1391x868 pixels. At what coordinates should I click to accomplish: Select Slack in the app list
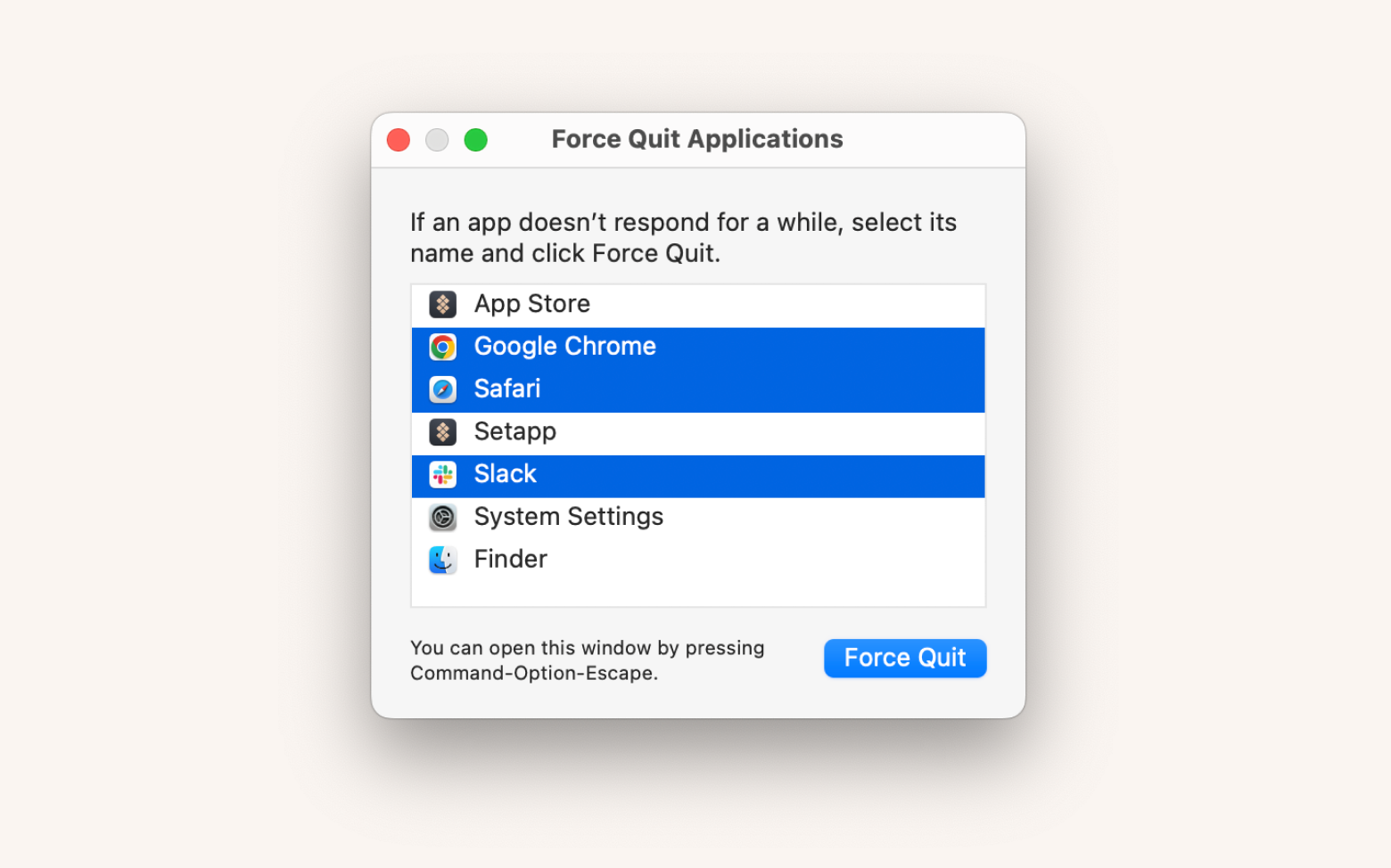point(505,474)
